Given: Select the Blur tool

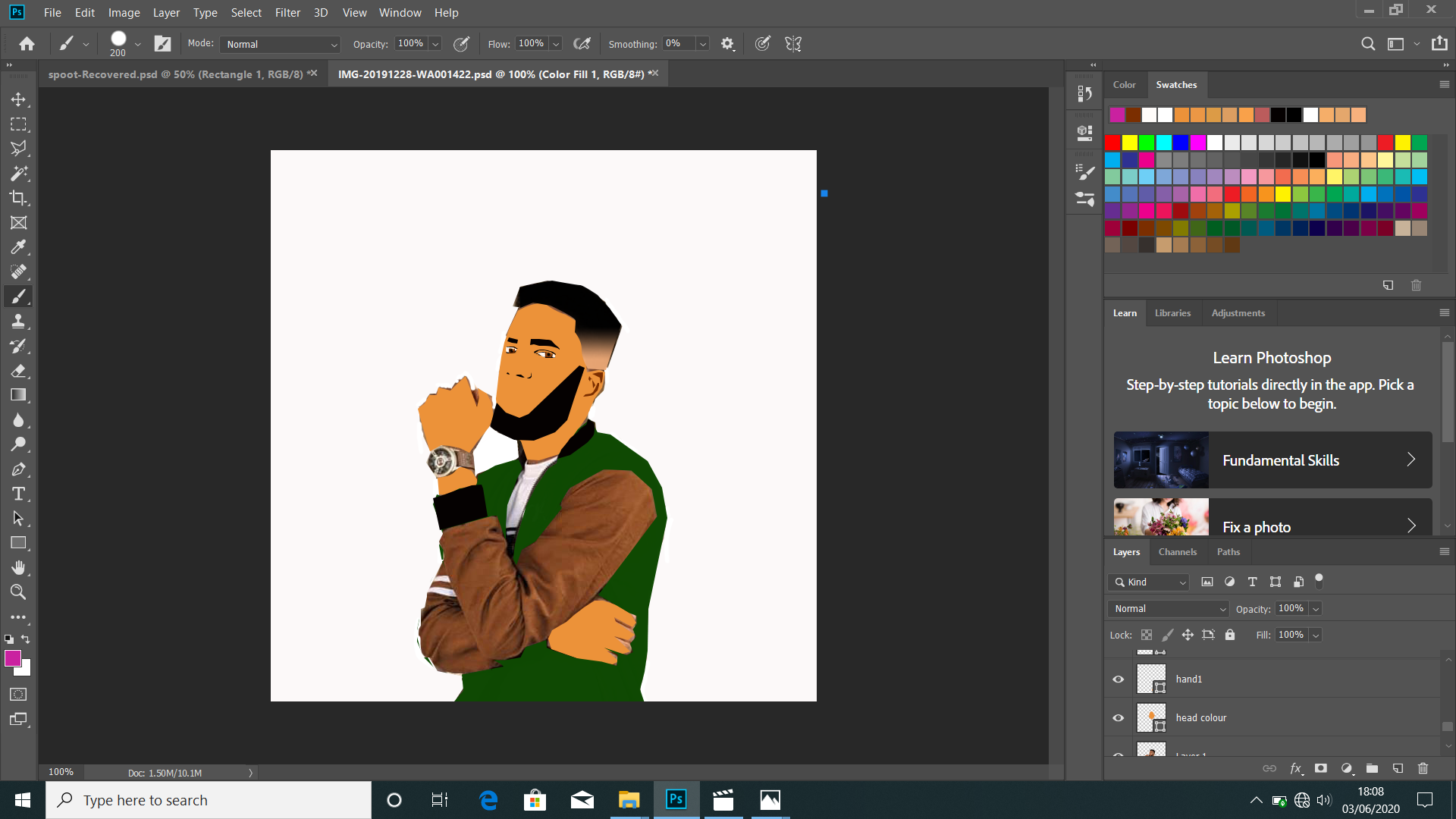Looking at the screenshot, I should click(18, 419).
